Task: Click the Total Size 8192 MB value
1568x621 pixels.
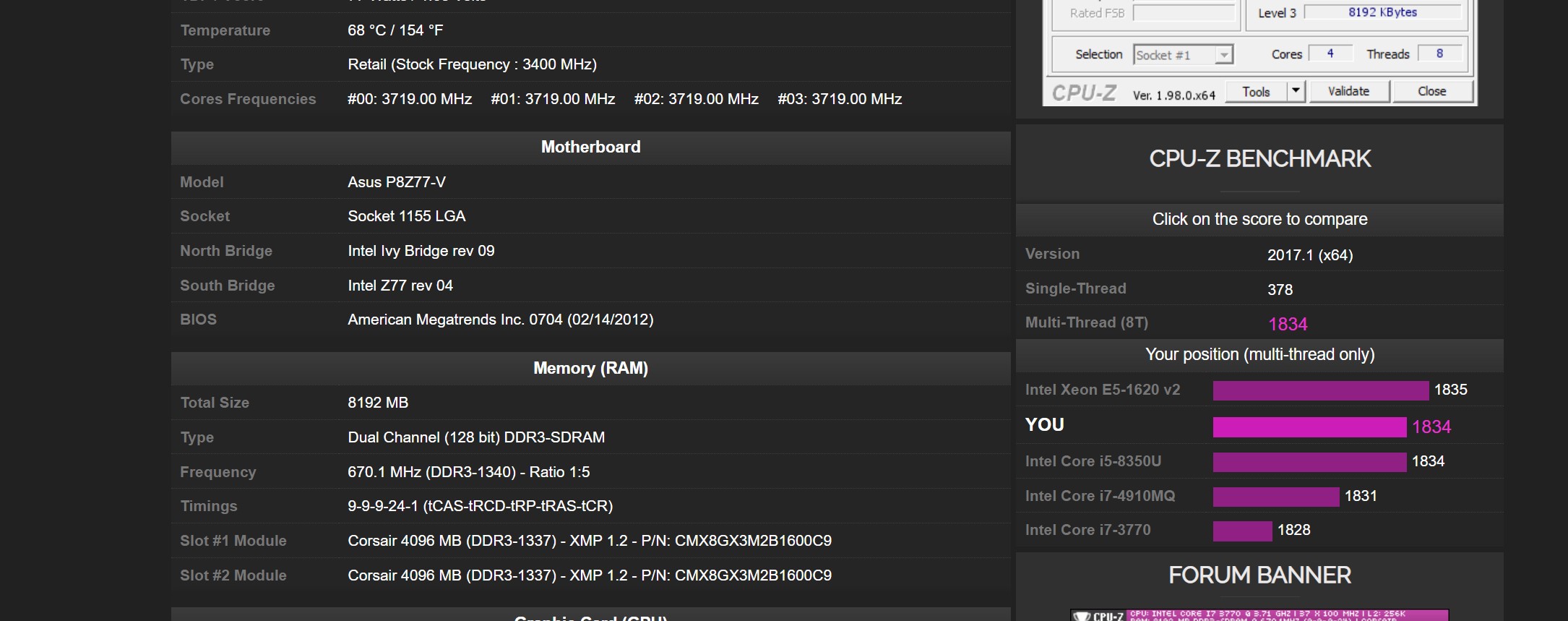Action: click(x=378, y=403)
